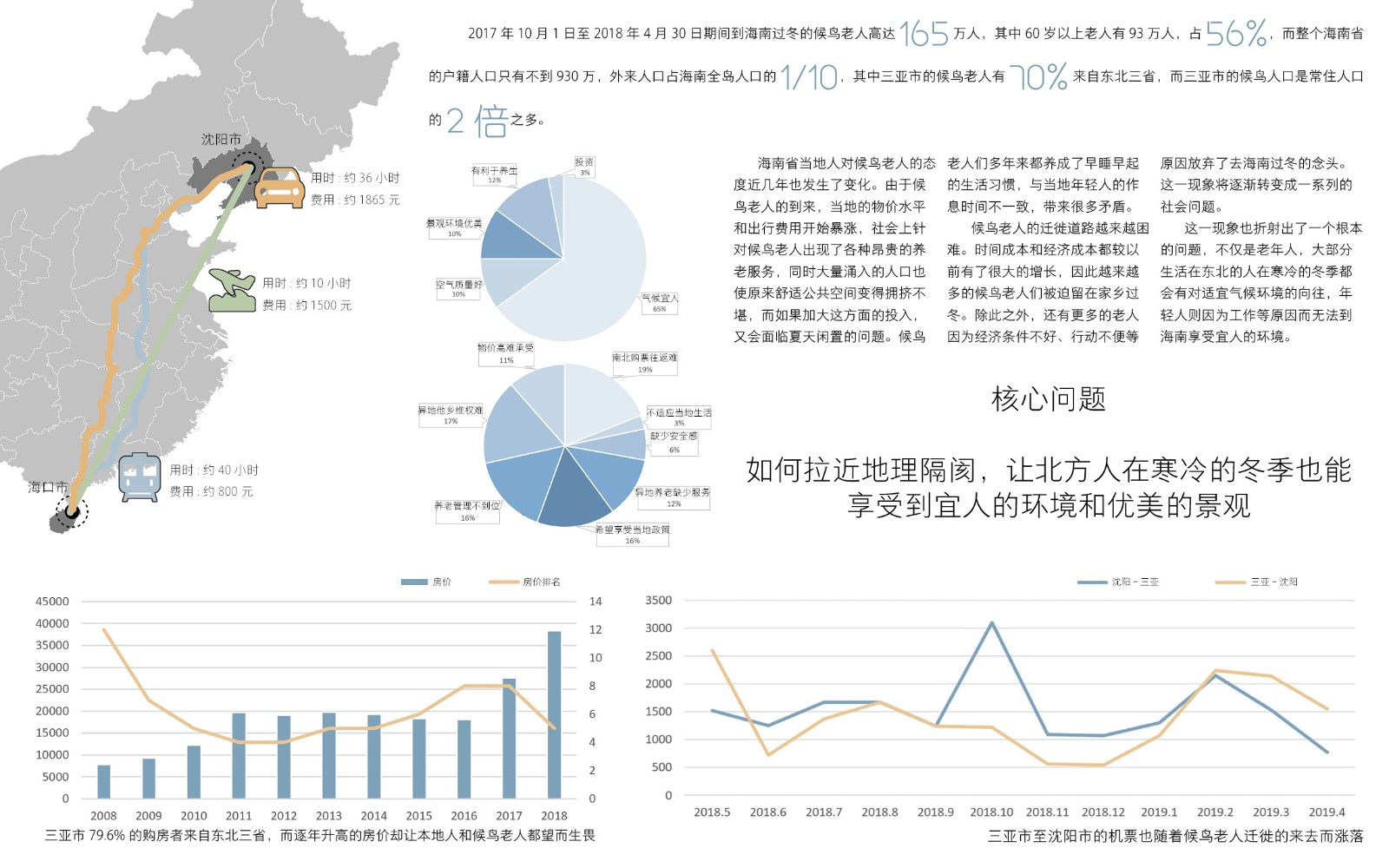Select the 海口市 dashed circle map marker
The height and width of the screenshot is (868, 1389).
(x=72, y=511)
